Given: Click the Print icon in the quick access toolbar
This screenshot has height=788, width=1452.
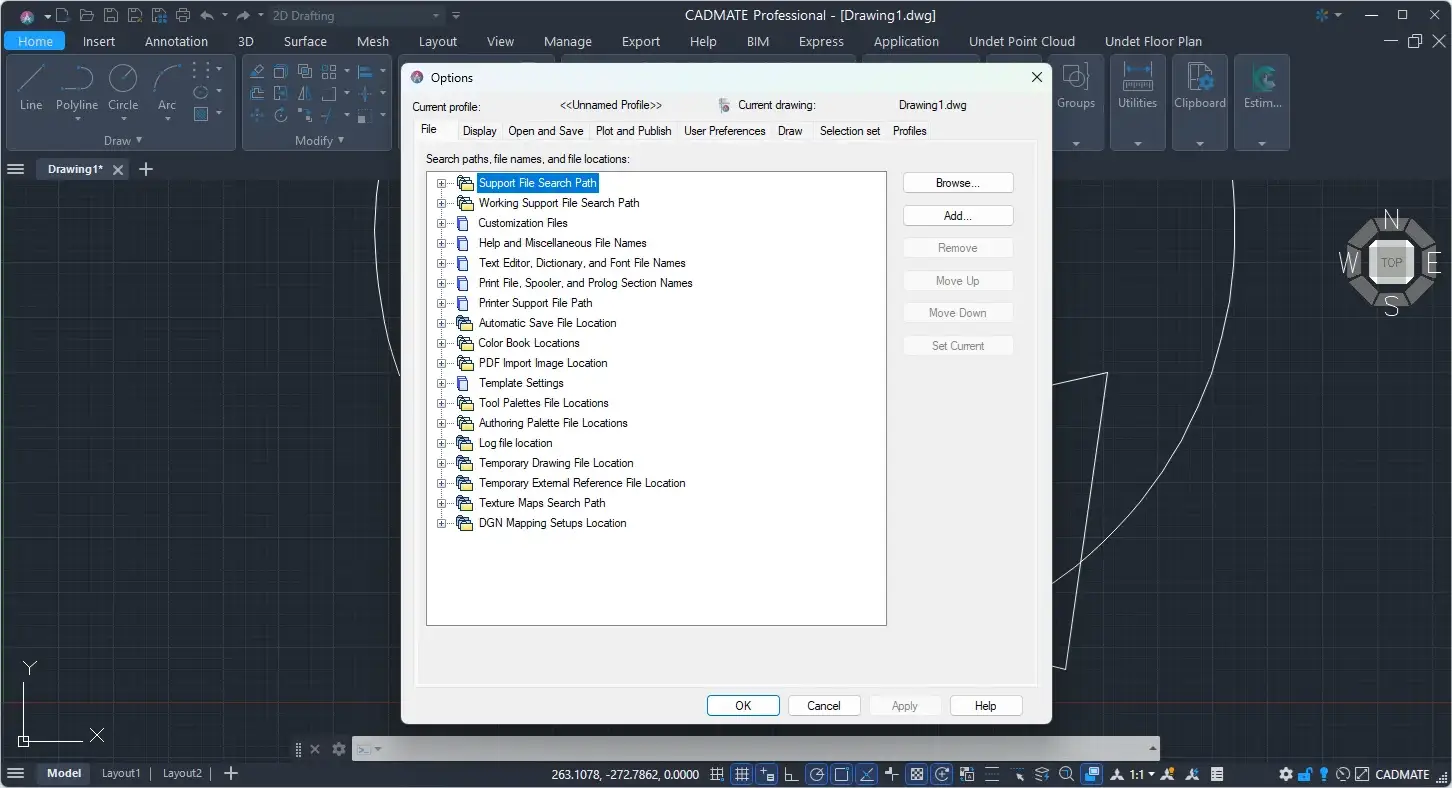Looking at the screenshot, I should pyautogui.click(x=182, y=15).
